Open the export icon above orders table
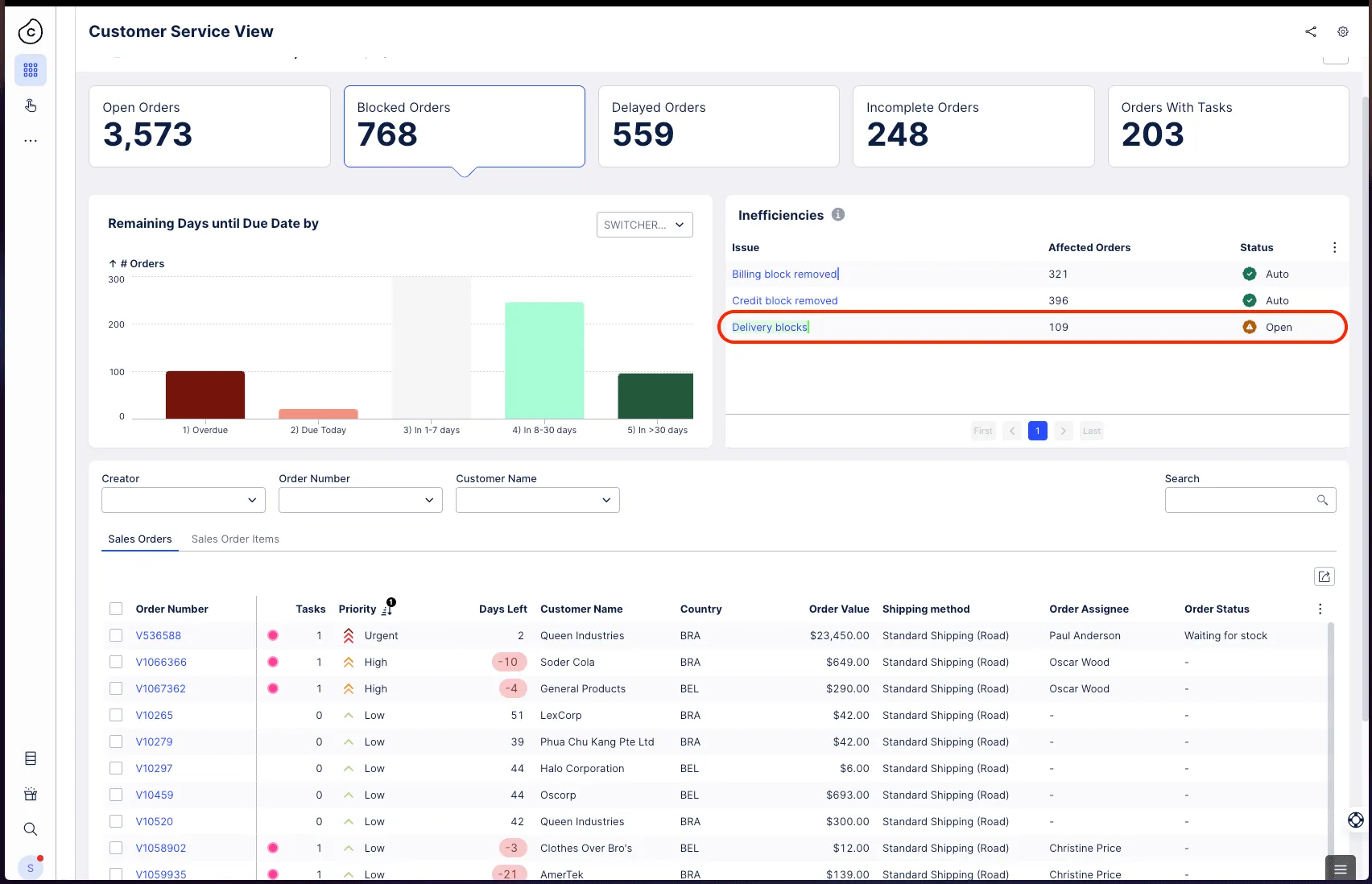The image size is (1372, 884). click(1324, 576)
